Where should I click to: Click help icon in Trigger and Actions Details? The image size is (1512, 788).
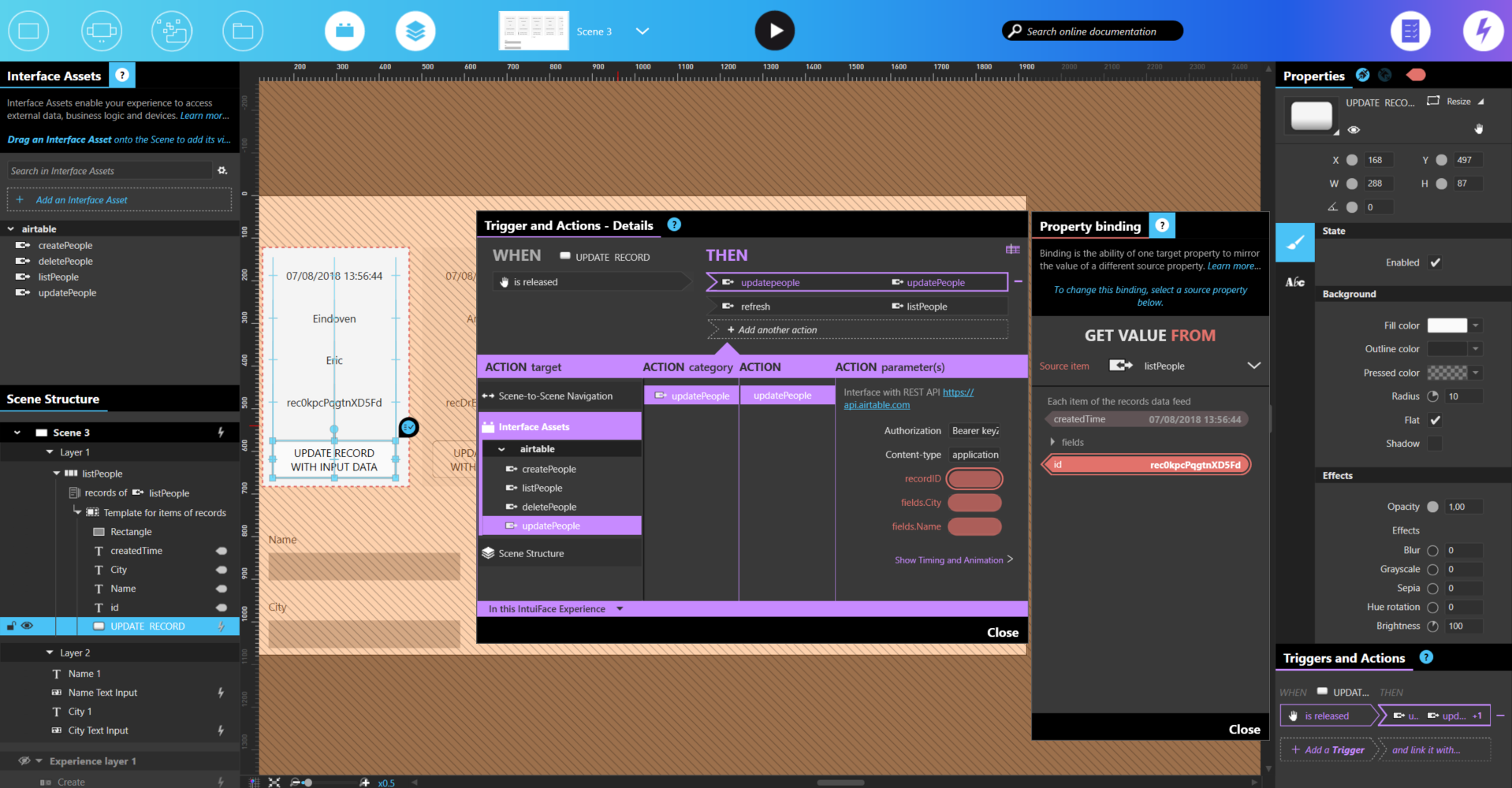tap(674, 225)
